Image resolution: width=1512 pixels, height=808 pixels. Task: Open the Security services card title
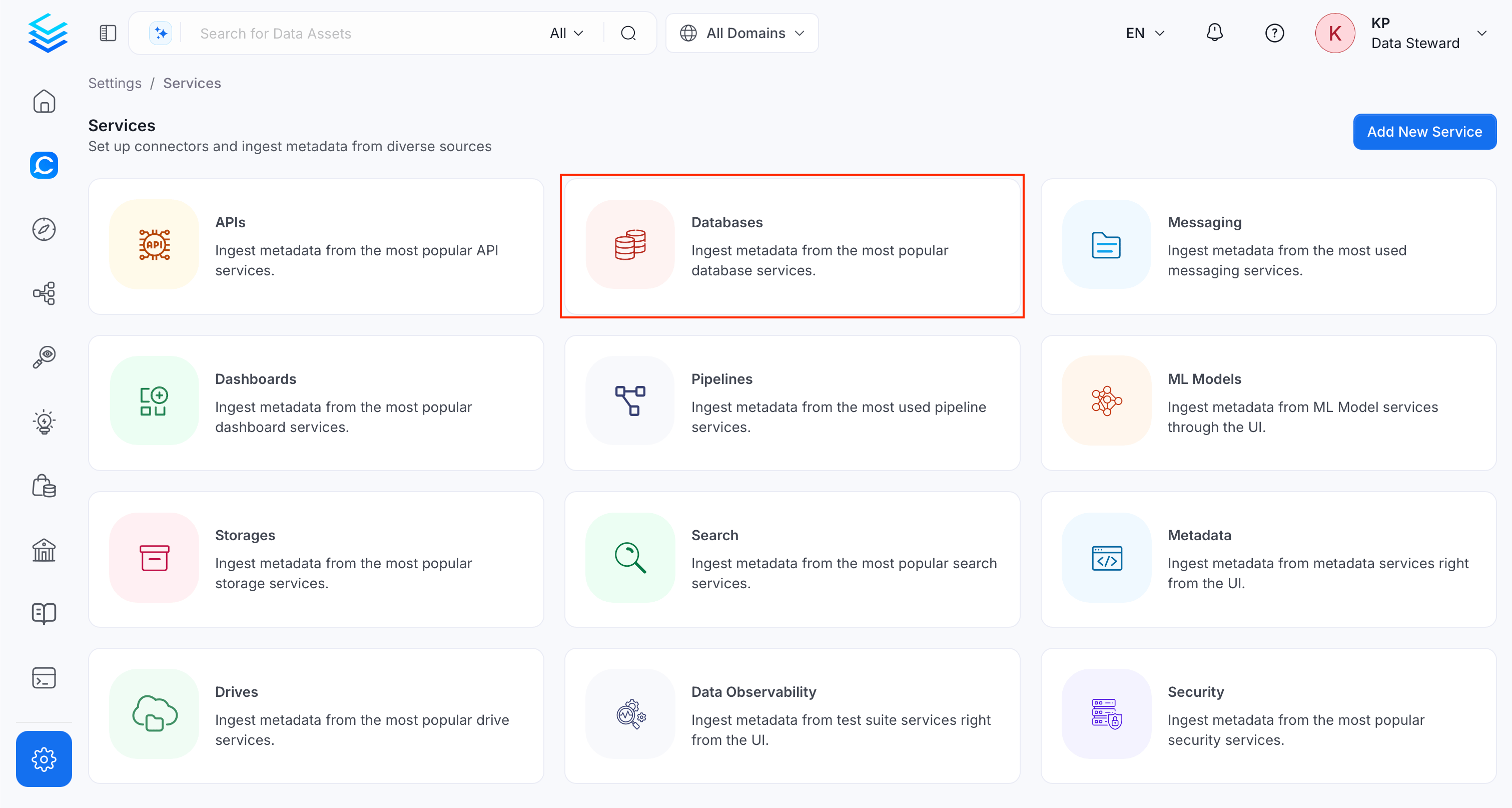pos(1196,692)
